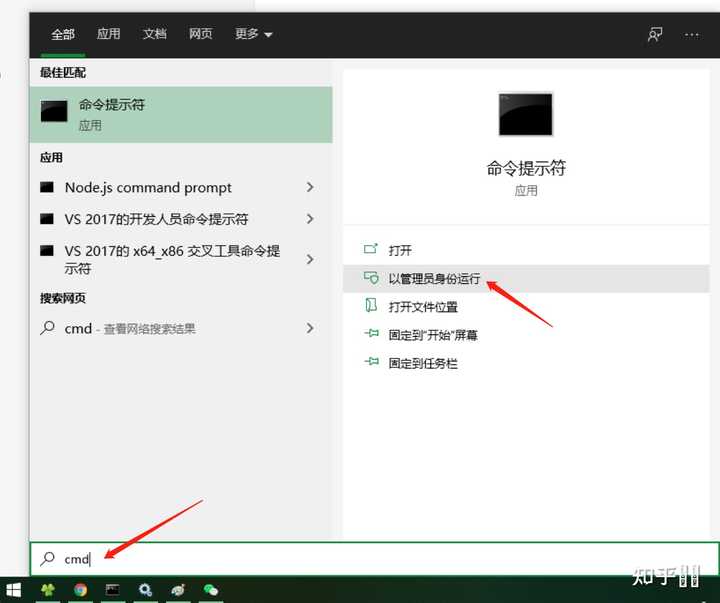Expand the cmd web search chevron
720x603 pixels.
pos(310,328)
